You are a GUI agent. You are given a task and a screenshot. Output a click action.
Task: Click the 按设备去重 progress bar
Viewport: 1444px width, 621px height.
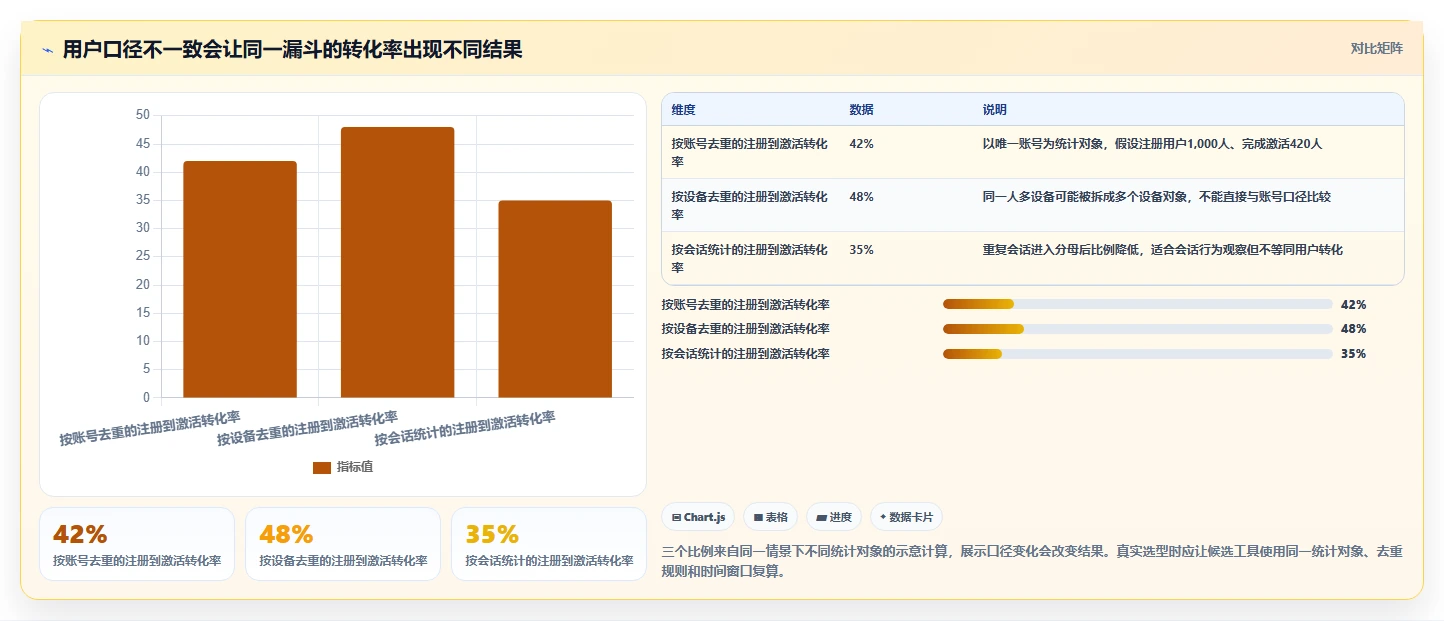[1137, 329]
